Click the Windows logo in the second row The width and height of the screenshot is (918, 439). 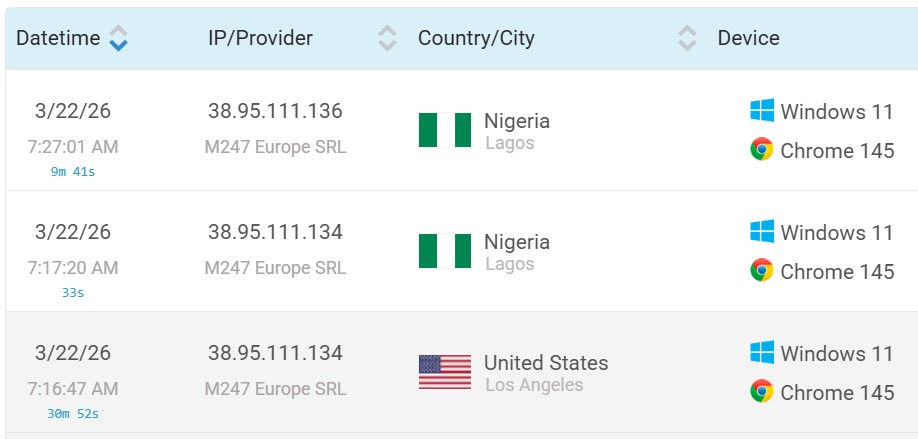click(762, 232)
